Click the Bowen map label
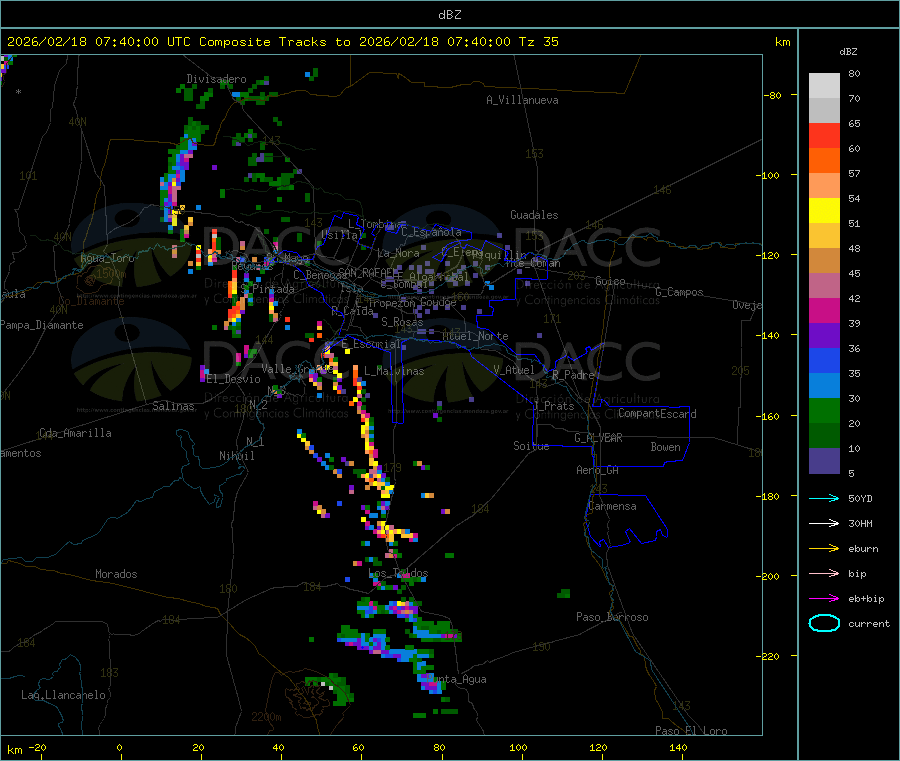Image resolution: width=900 pixels, height=761 pixels. [665, 448]
